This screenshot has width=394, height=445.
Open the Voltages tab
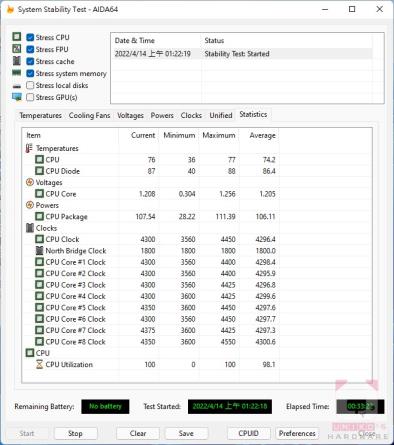coord(130,115)
